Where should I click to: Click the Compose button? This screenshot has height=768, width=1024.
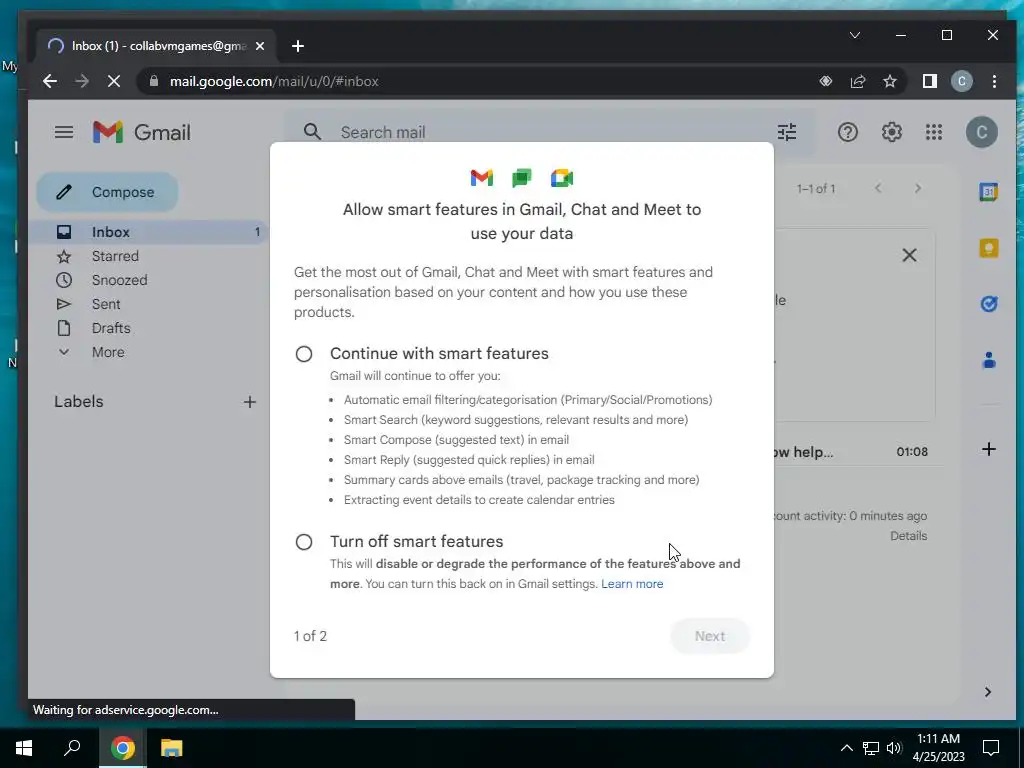pyautogui.click(x=108, y=192)
